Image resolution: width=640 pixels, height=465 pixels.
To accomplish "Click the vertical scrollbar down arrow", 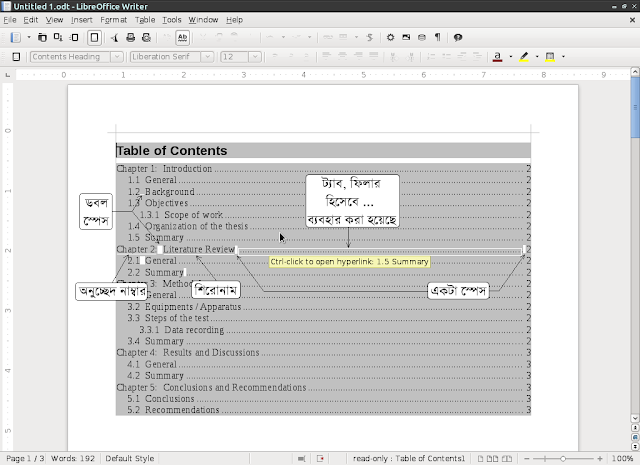I will point(635,418).
